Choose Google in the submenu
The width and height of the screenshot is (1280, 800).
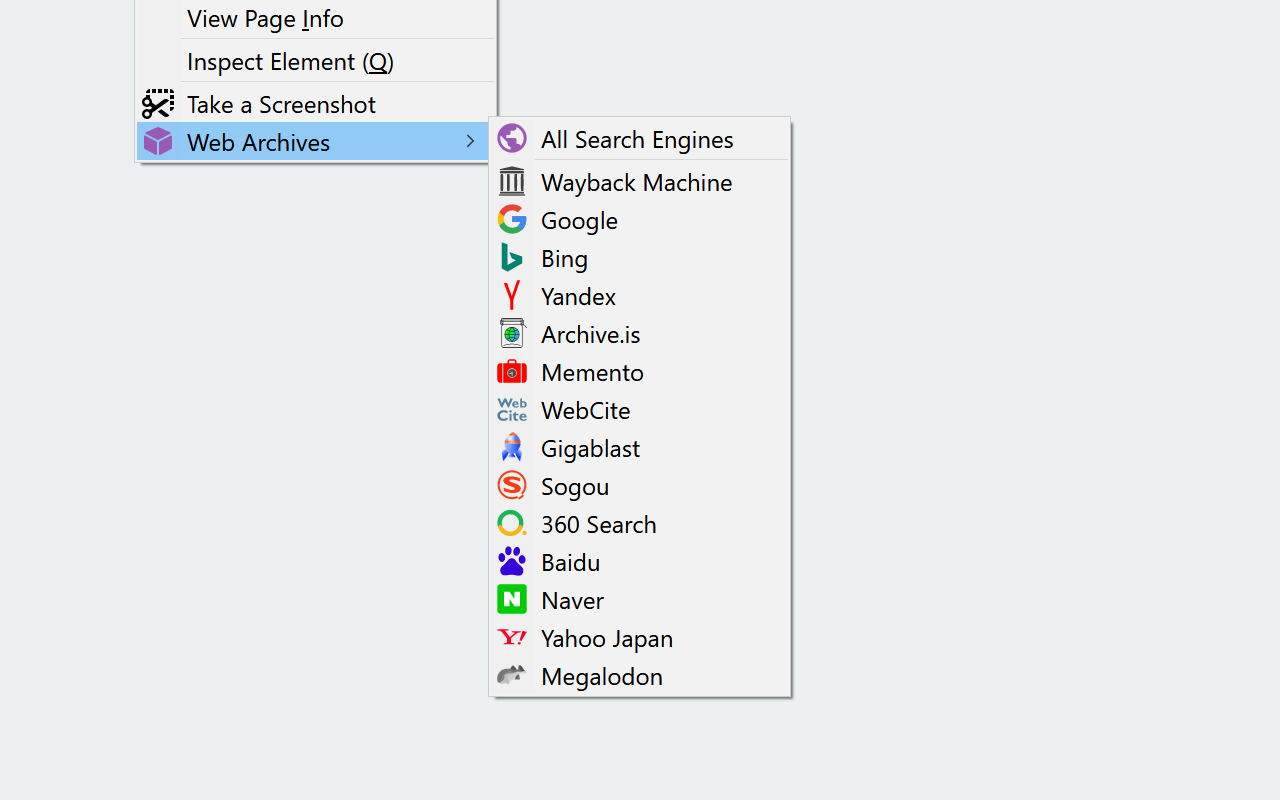[640, 220]
